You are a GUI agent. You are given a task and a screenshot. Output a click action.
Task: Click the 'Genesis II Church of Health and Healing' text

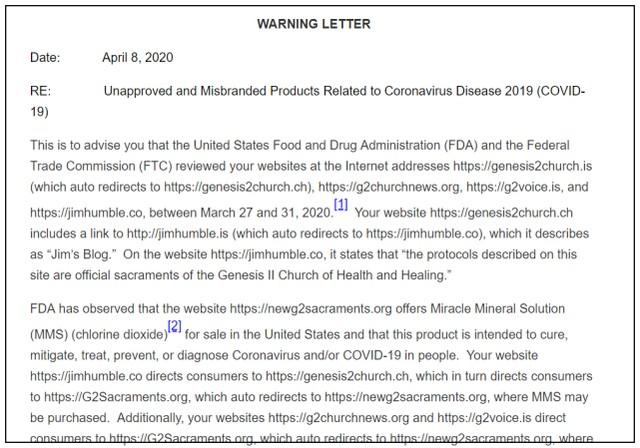tap(331, 275)
